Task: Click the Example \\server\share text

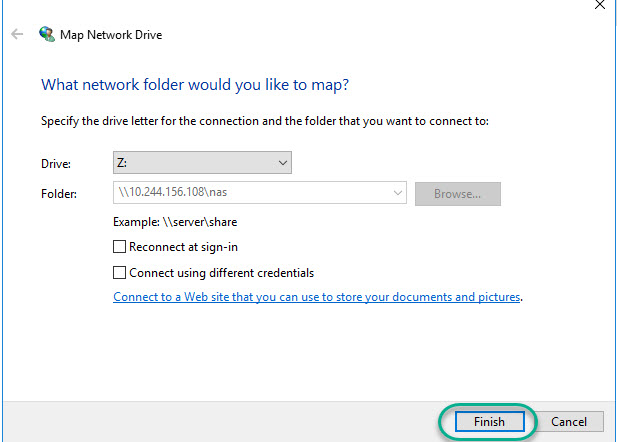Action: 175,221
